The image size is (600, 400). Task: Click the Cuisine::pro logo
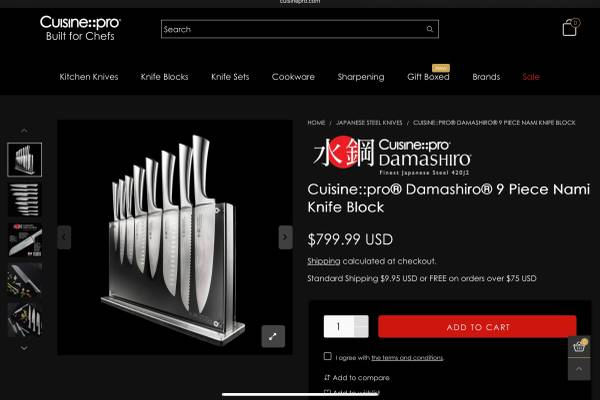(x=80, y=28)
